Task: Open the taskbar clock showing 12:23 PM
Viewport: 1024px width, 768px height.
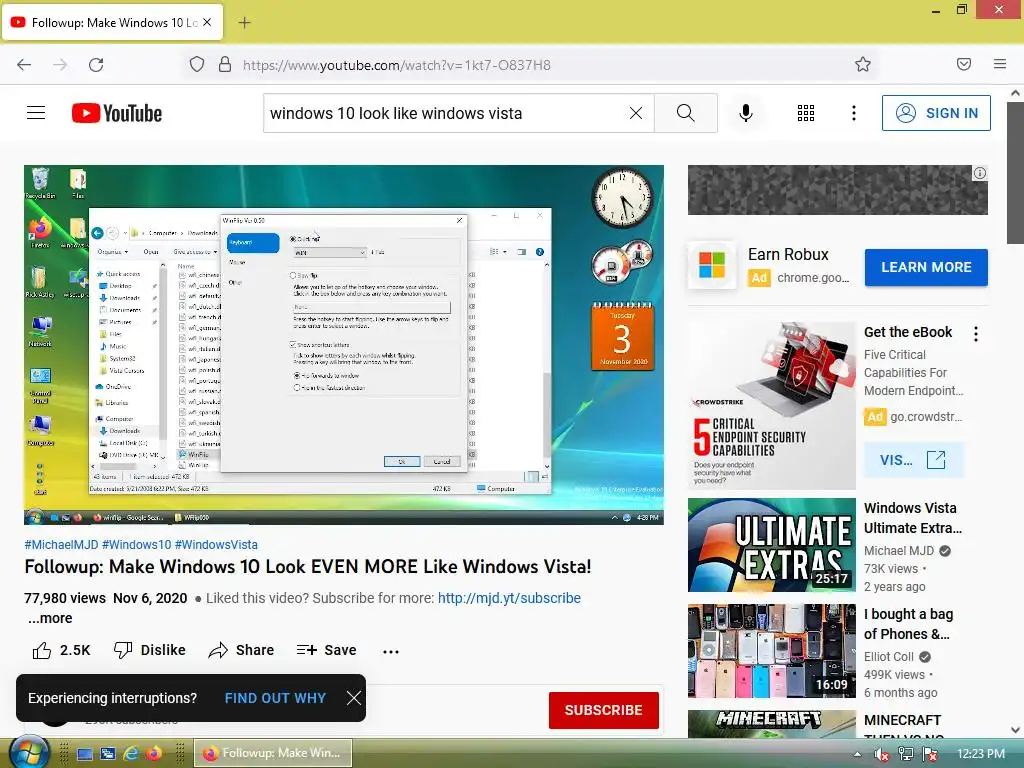Action: click(980, 754)
